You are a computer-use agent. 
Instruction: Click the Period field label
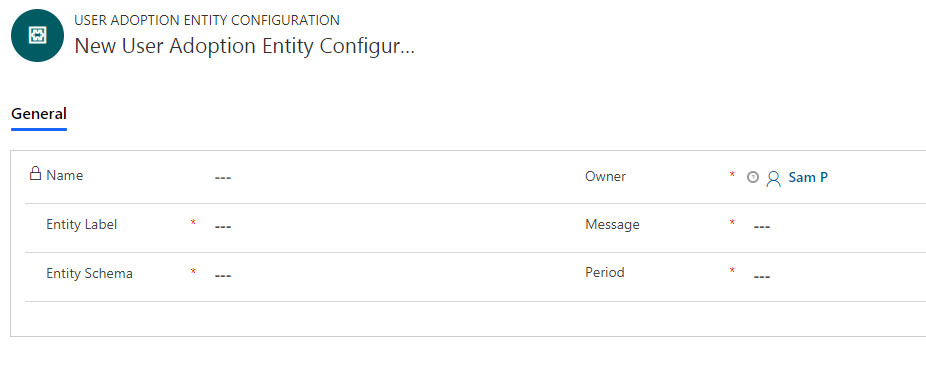click(x=605, y=273)
